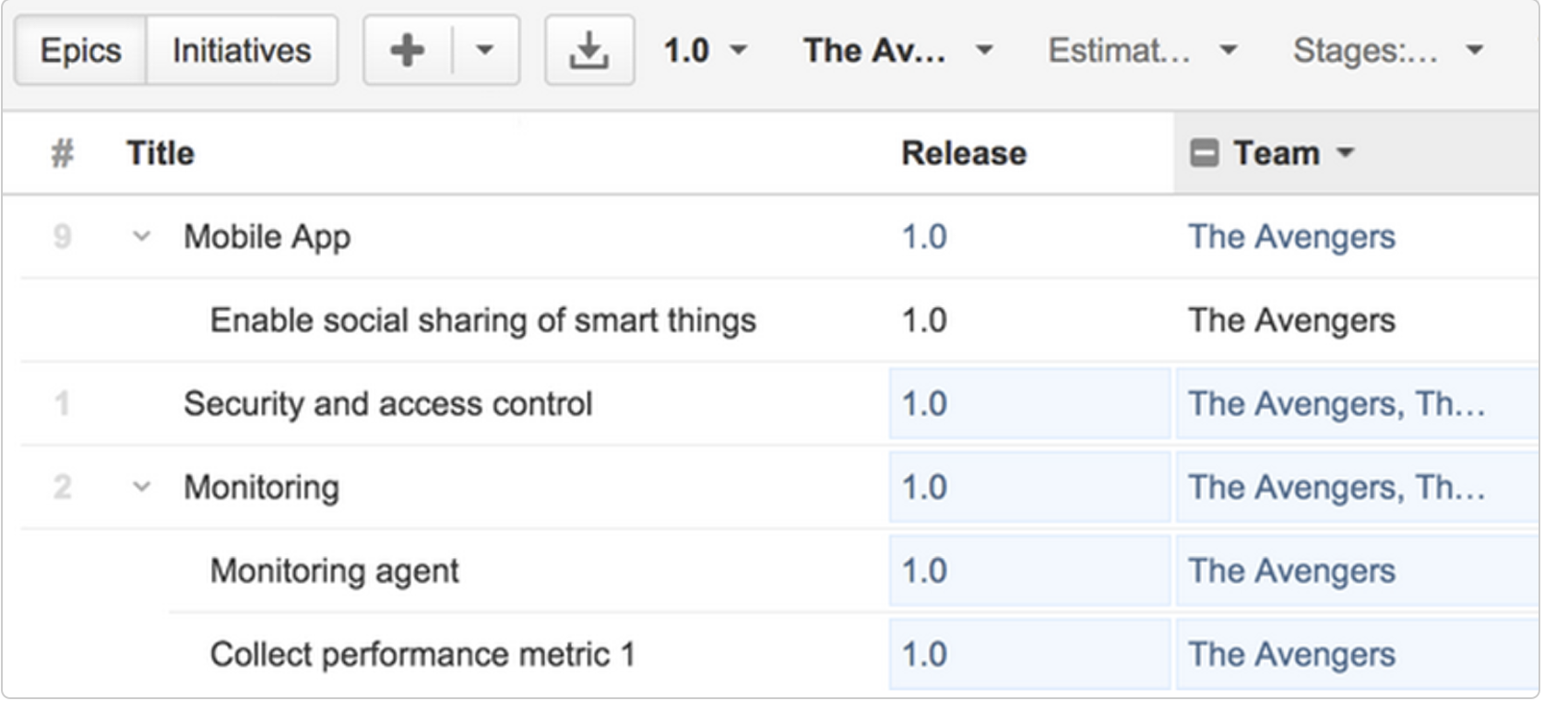Click 1.0 release link for Mobile App
This screenshot has height=701, width=1568.
924,237
